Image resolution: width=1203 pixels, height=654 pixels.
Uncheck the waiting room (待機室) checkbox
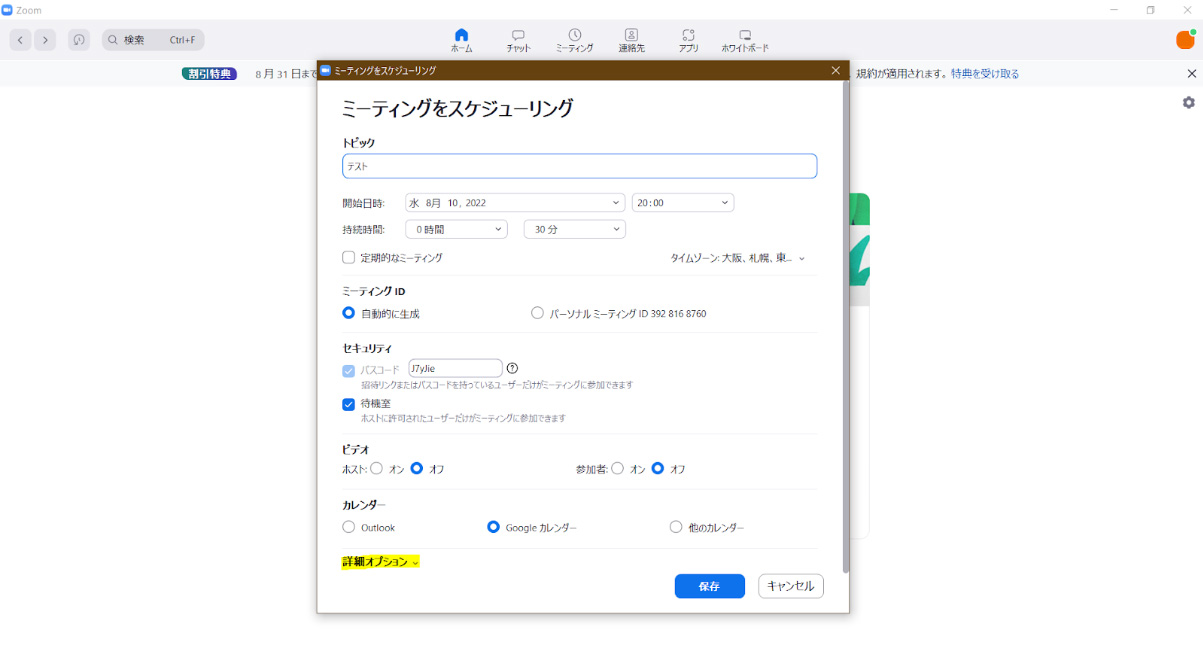(x=349, y=404)
